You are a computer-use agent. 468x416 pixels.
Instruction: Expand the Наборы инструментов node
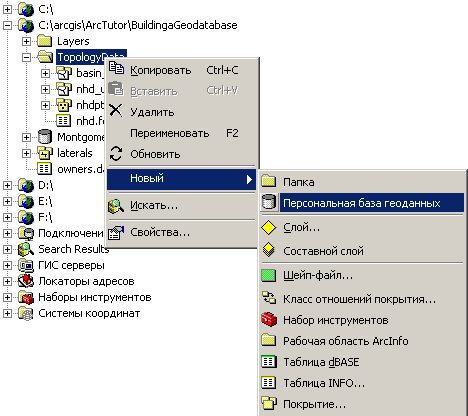(x=7, y=297)
